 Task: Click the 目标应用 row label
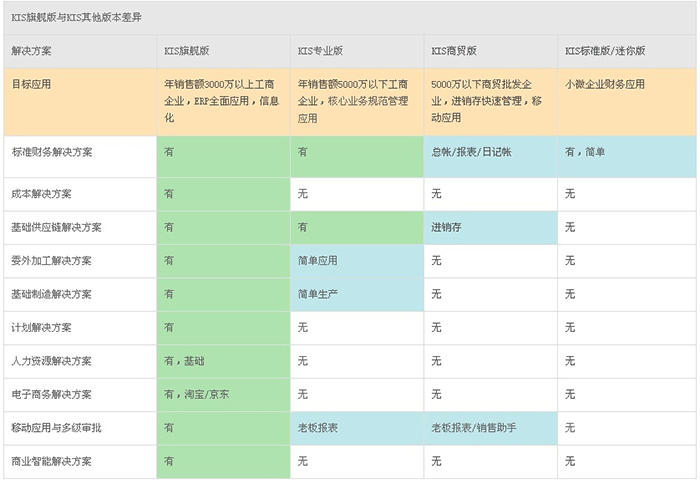tap(31, 84)
